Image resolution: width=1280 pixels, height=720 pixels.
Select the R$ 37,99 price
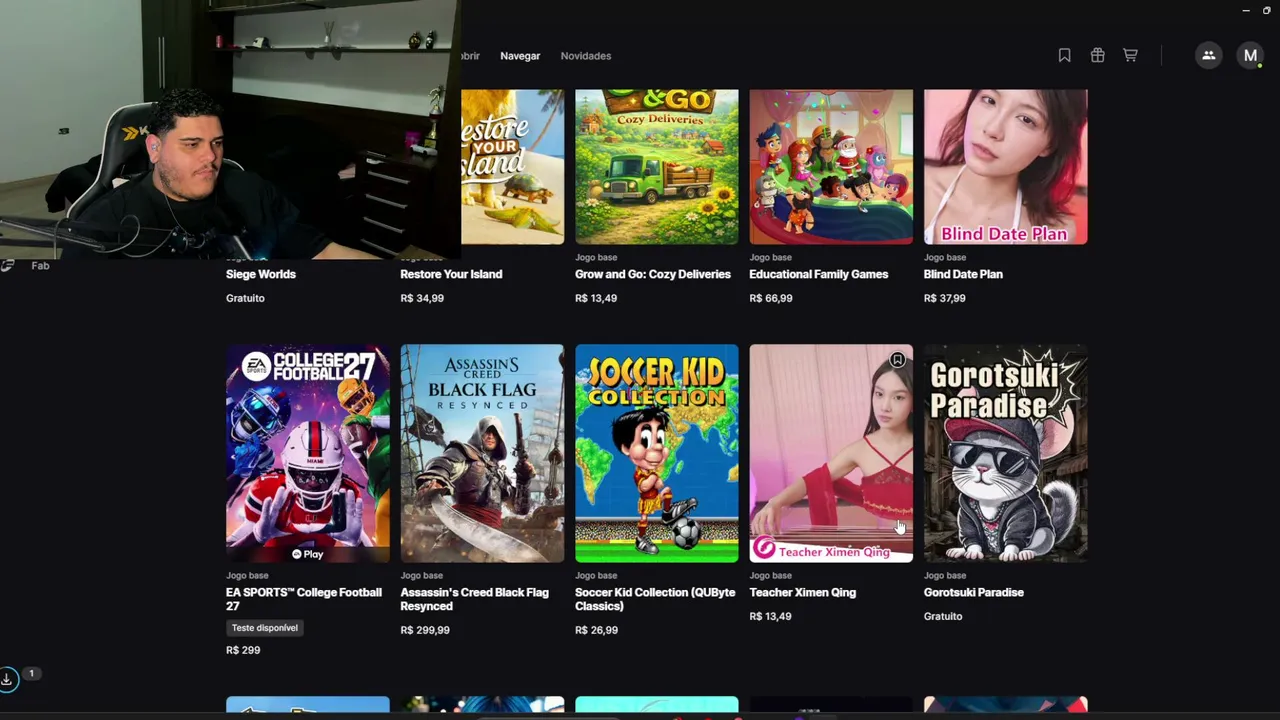[x=945, y=298]
